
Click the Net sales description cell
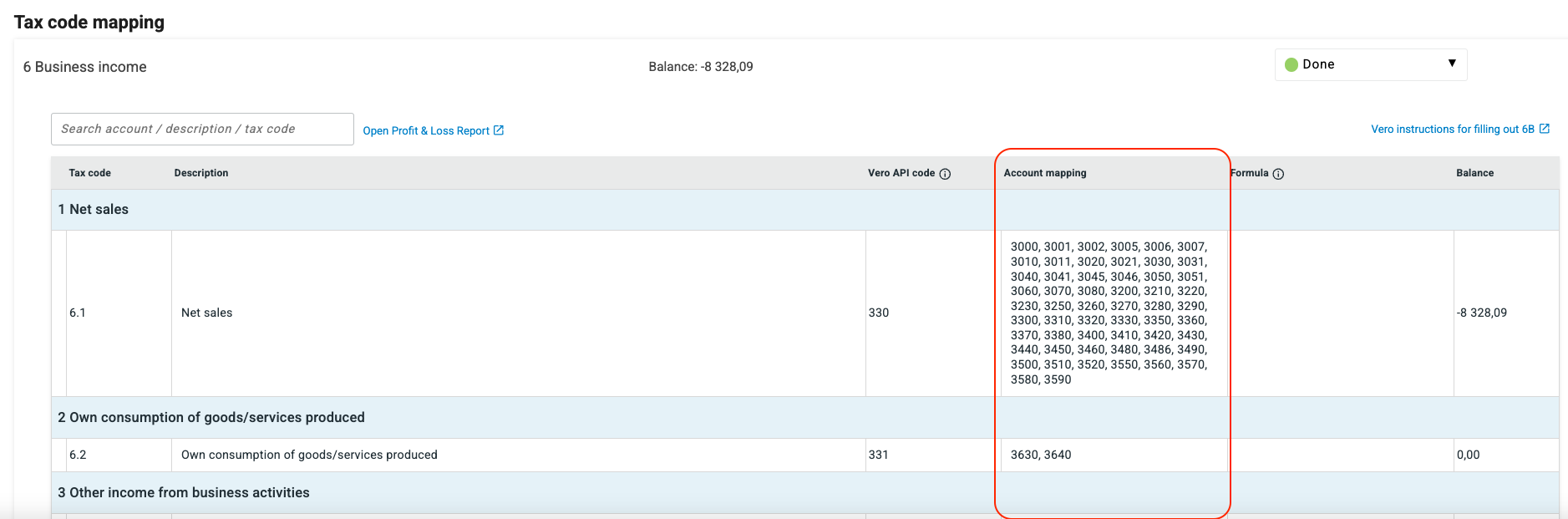[x=519, y=313]
